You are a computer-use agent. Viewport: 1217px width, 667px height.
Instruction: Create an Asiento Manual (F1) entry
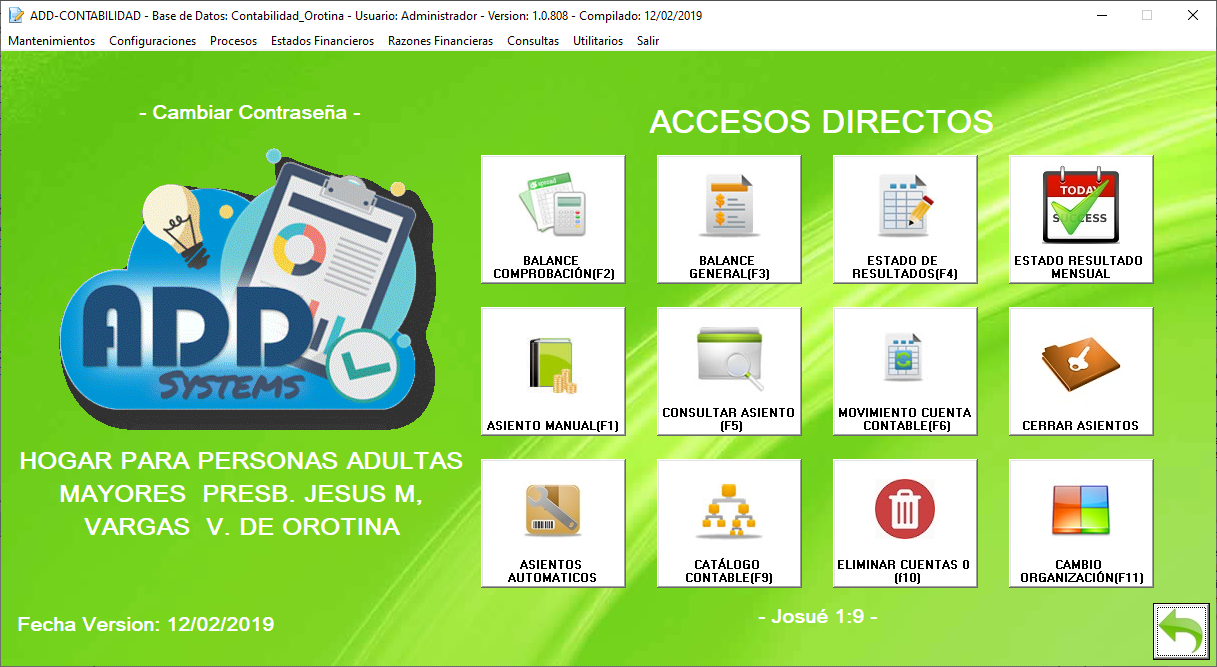tap(553, 371)
